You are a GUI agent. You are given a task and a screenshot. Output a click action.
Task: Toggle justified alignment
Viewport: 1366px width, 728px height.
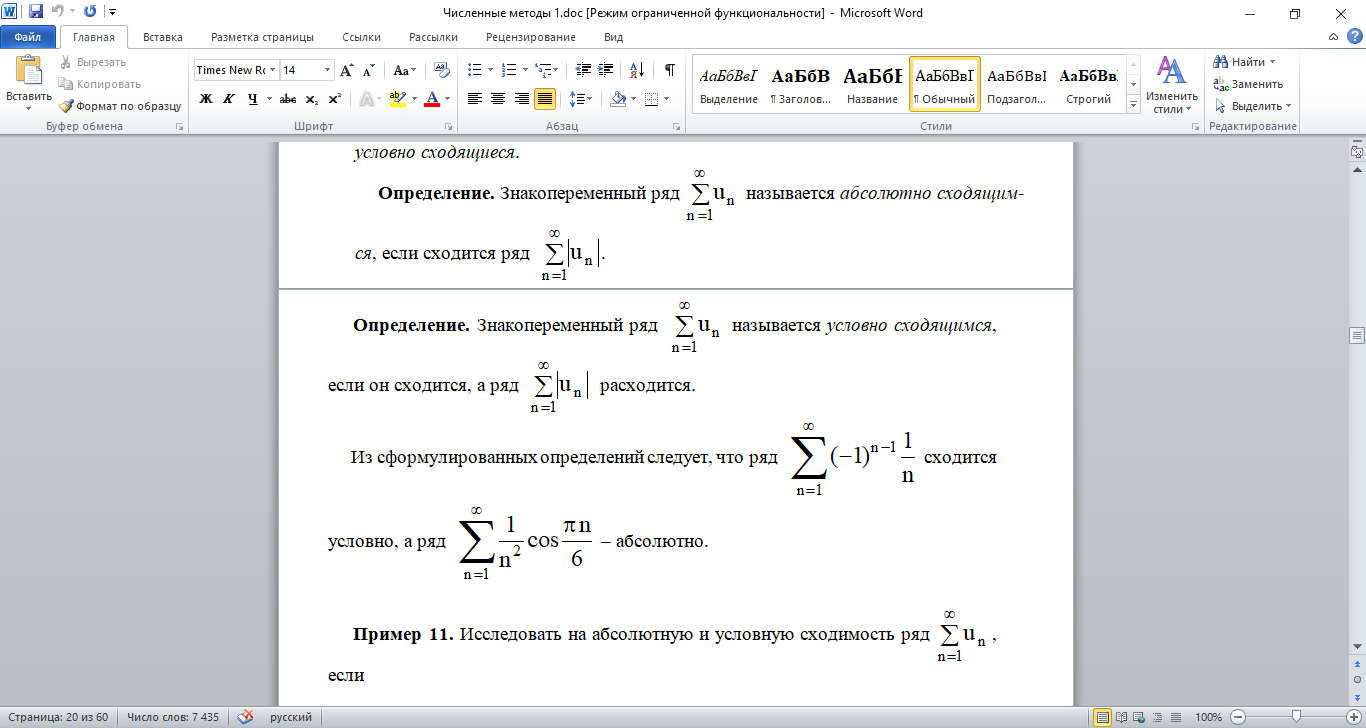point(546,99)
